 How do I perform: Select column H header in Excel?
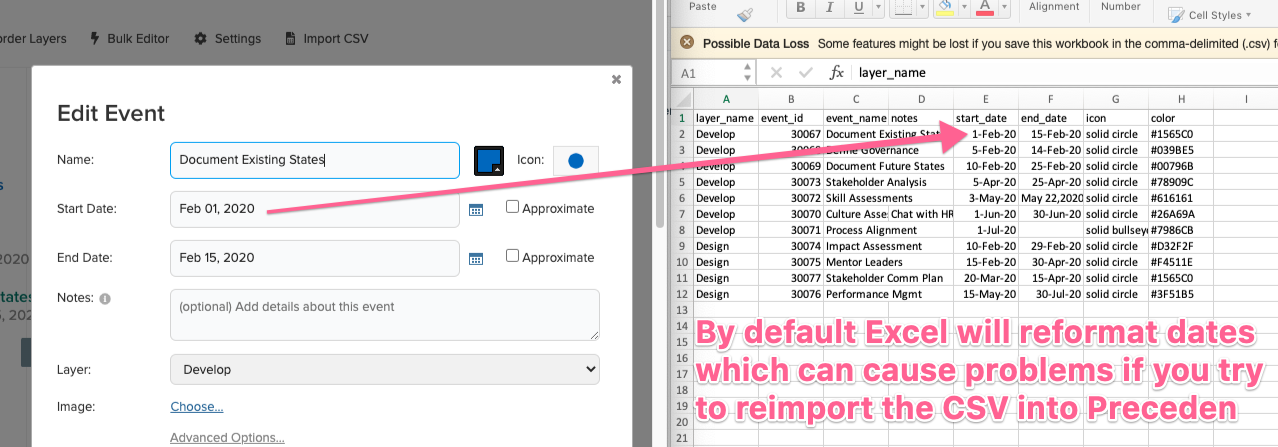click(x=1181, y=99)
